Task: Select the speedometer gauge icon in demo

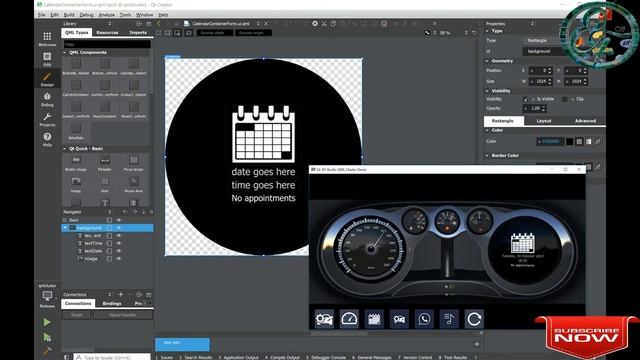Action: tap(349, 319)
